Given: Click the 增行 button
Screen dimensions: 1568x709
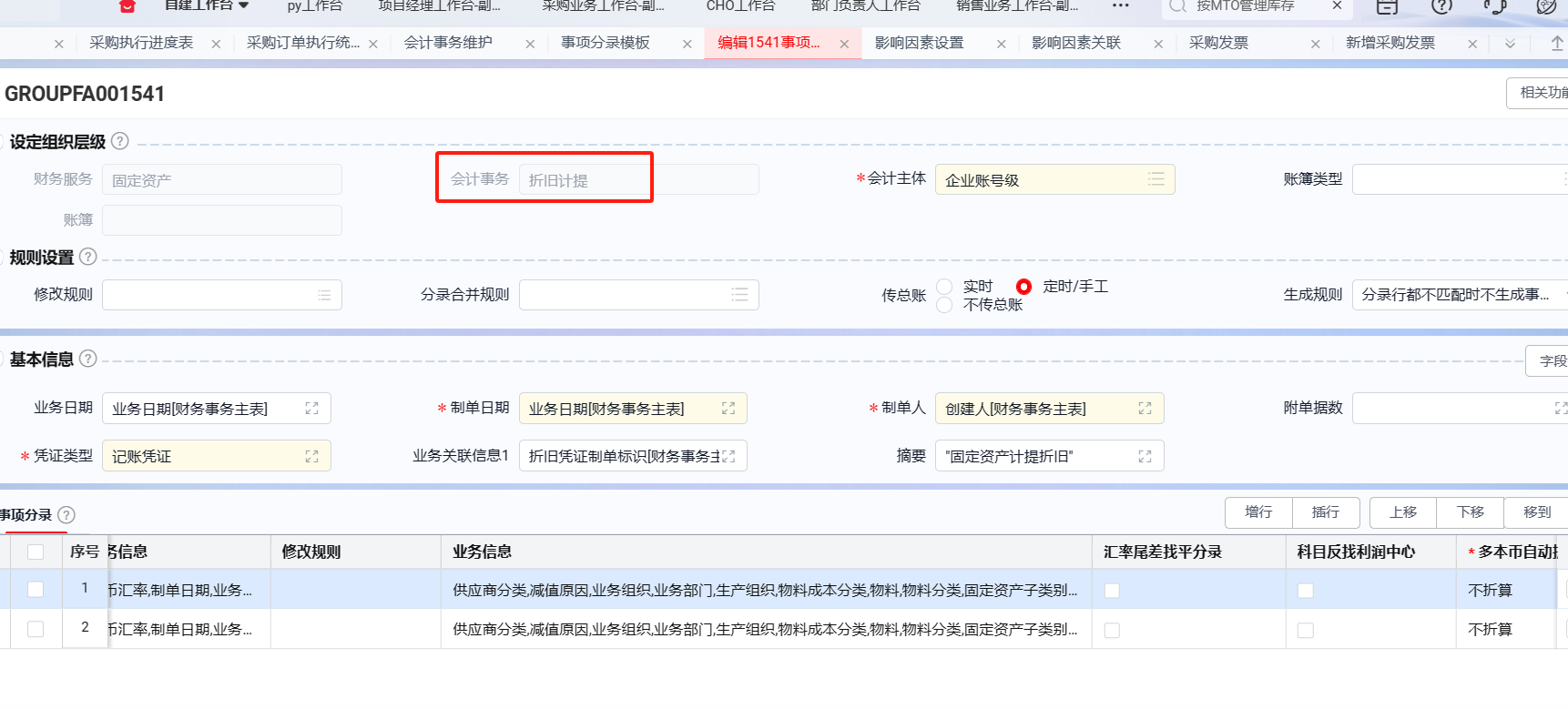Looking at the screenshot, I should pyautogui.click(x=1258, y=512).
